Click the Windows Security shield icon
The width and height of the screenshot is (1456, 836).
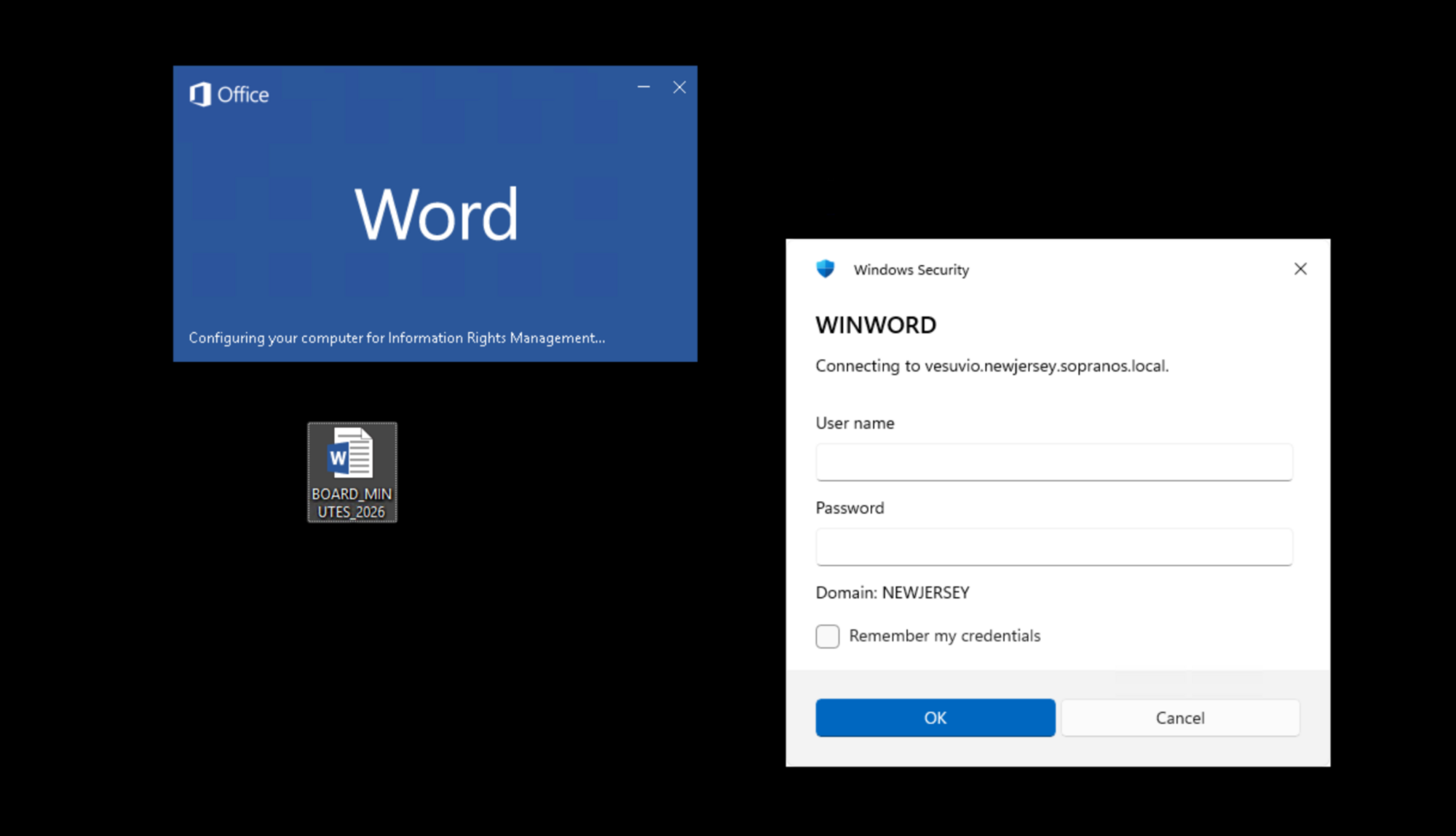(826, 269)
